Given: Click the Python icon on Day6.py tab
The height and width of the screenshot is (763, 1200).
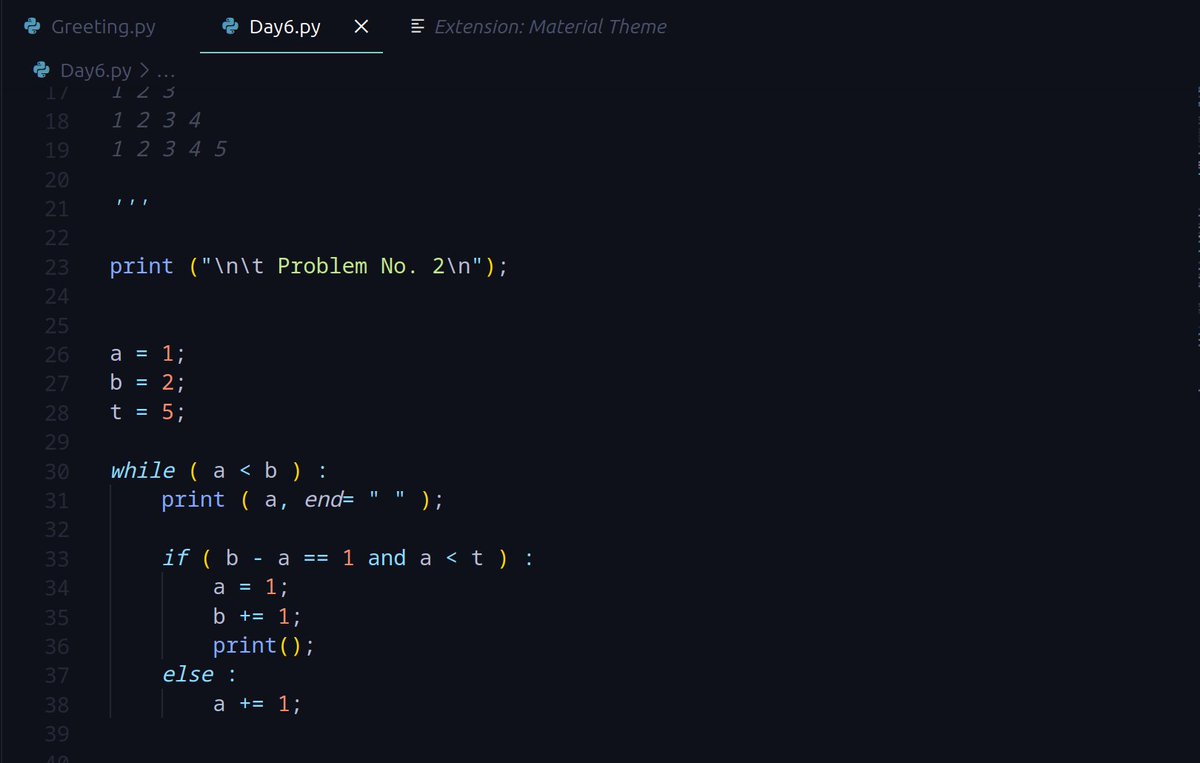Looking at the screenshot, I should (231, 27).
